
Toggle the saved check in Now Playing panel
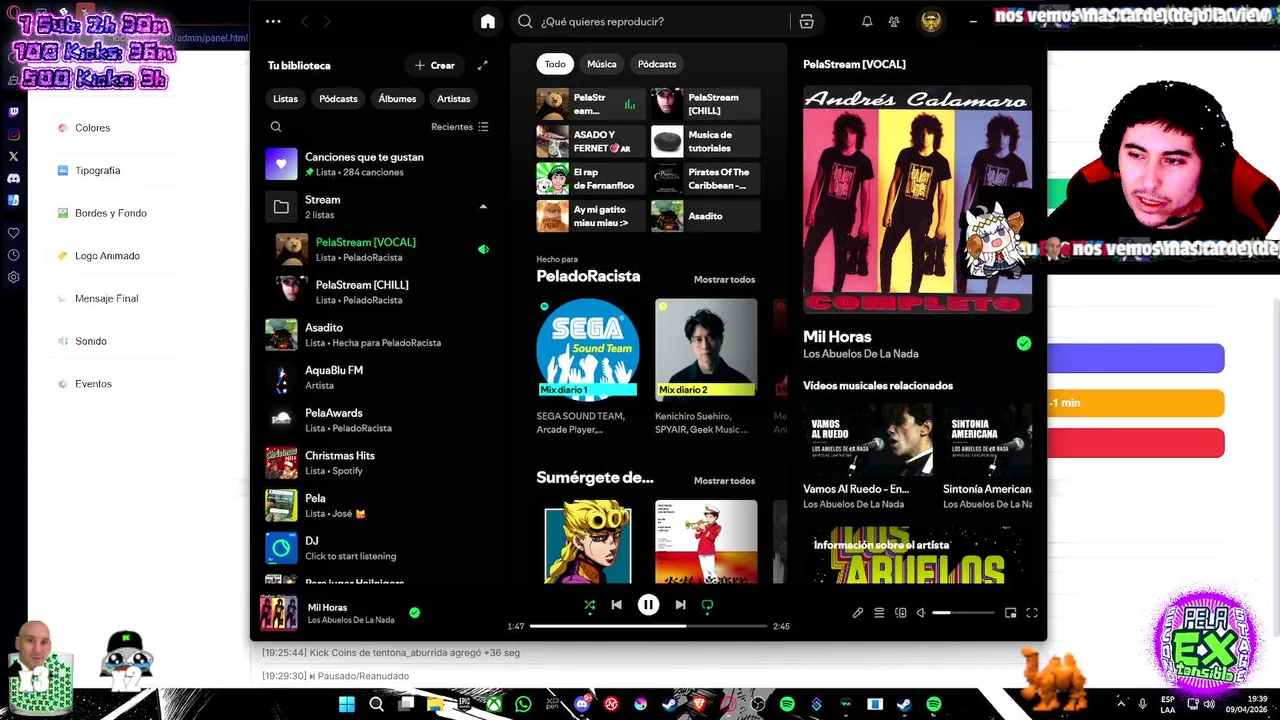pyautogui.click(x=1023, y=343)
